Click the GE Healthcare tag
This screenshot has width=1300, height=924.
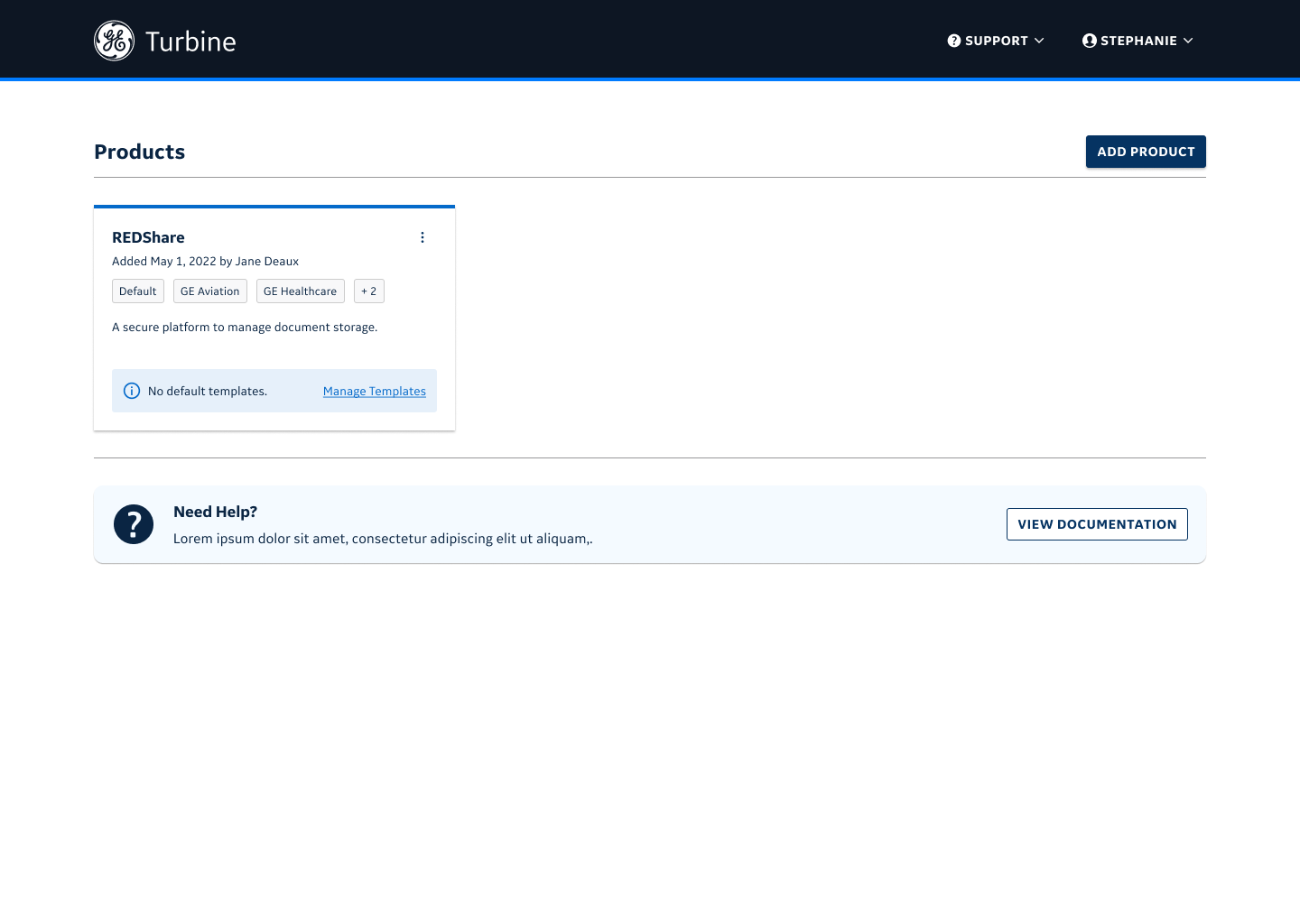point(300,291)
